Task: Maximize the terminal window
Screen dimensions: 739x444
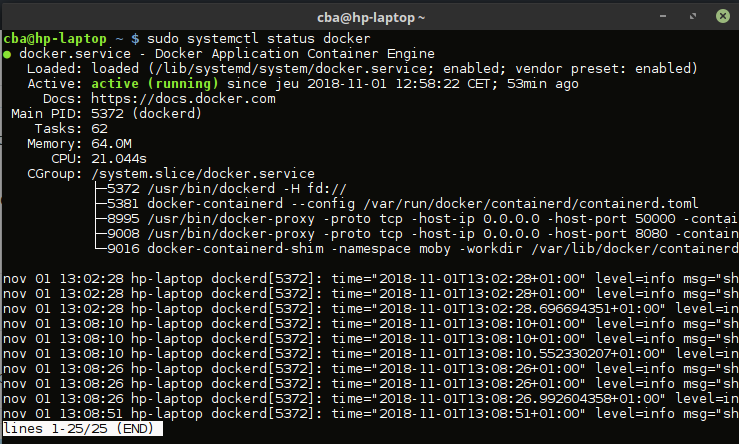Action: coord(692,16)
